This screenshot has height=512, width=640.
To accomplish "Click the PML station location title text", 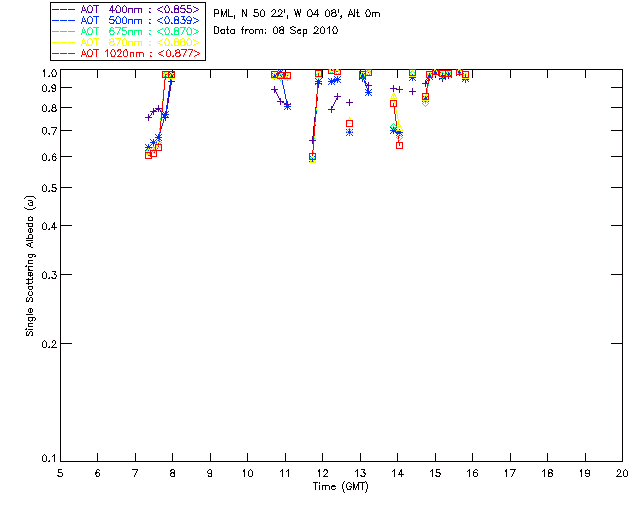I will (x=297, y=14).
